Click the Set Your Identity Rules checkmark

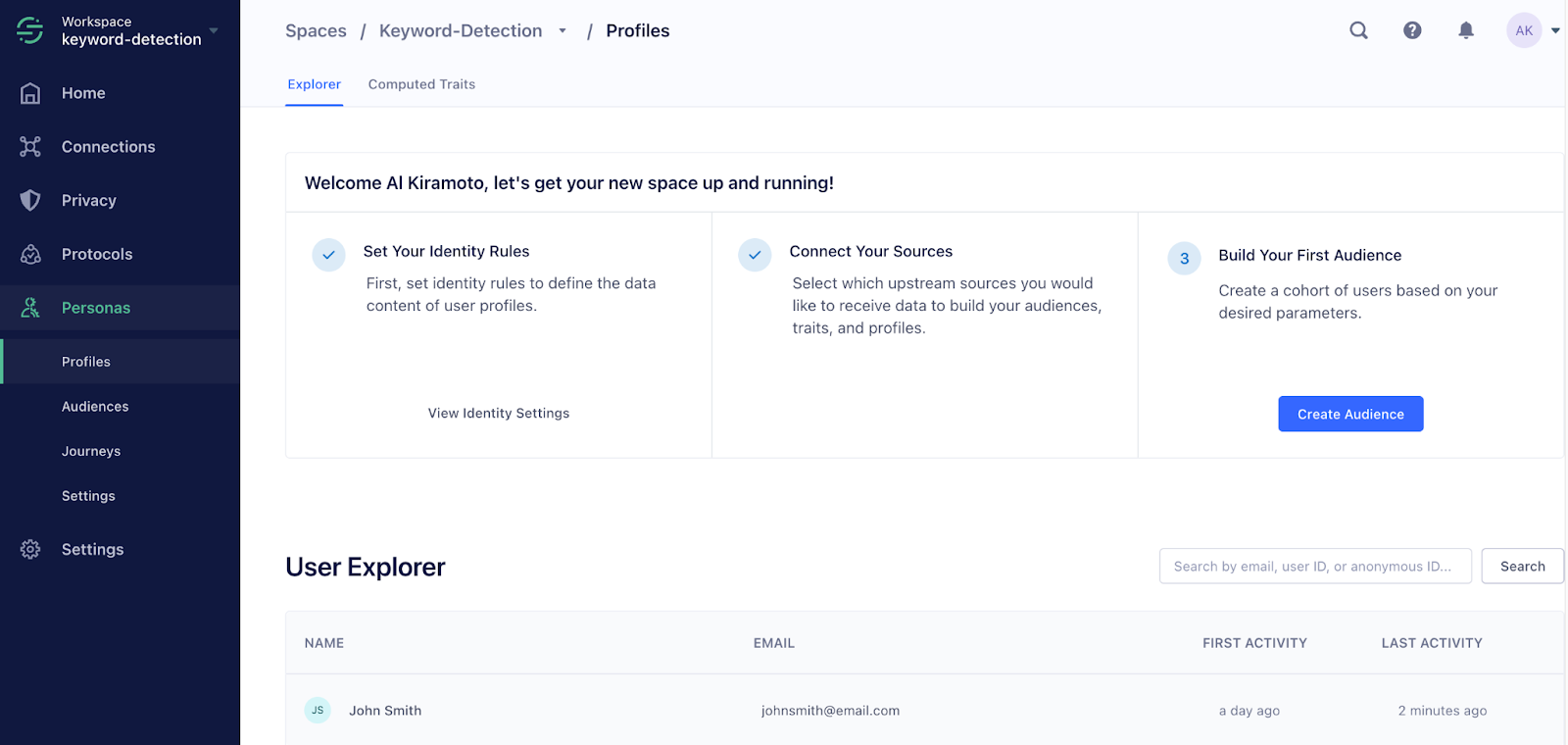pos(328,255)
